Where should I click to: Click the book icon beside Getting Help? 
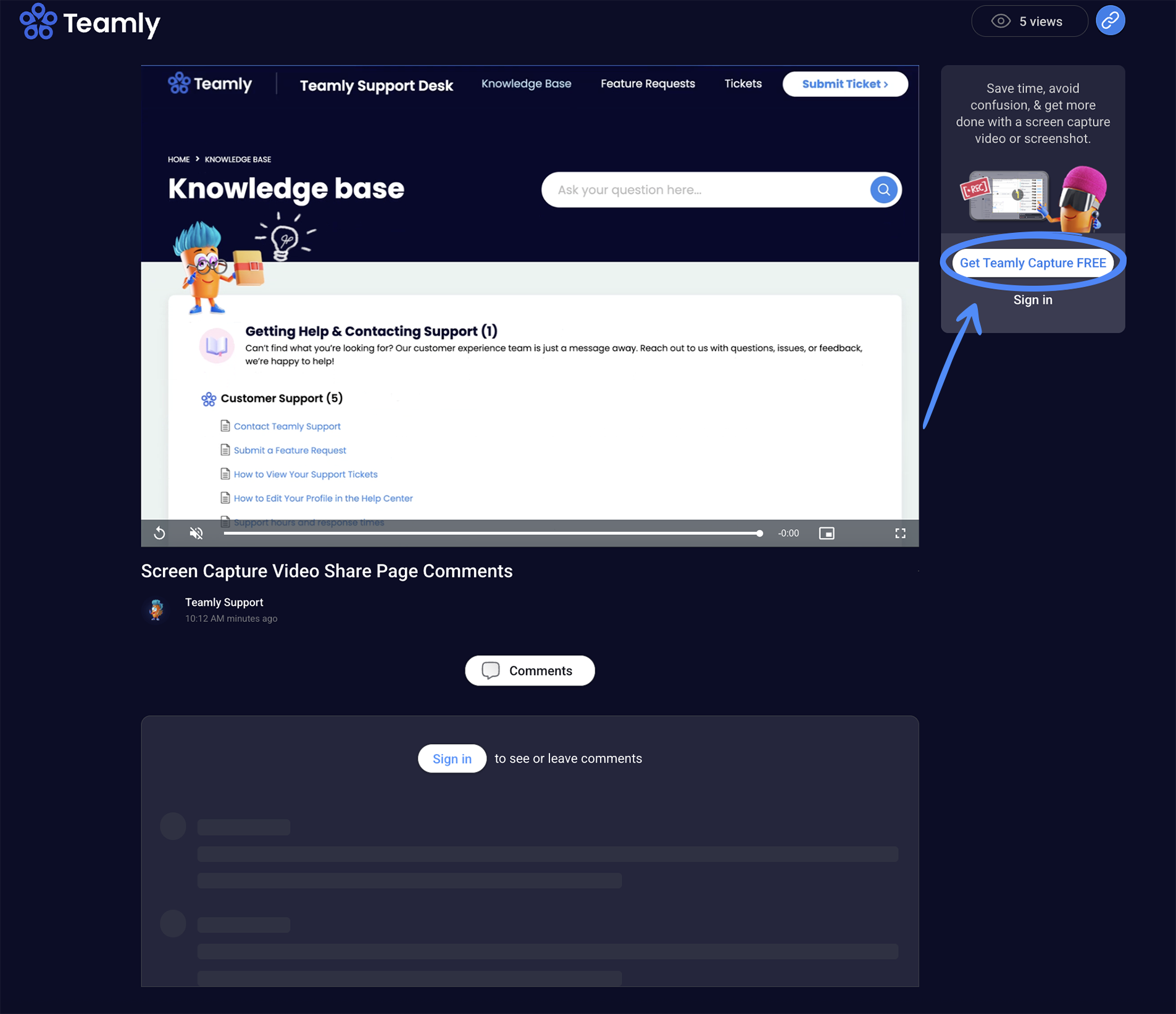tap(217, 345)
